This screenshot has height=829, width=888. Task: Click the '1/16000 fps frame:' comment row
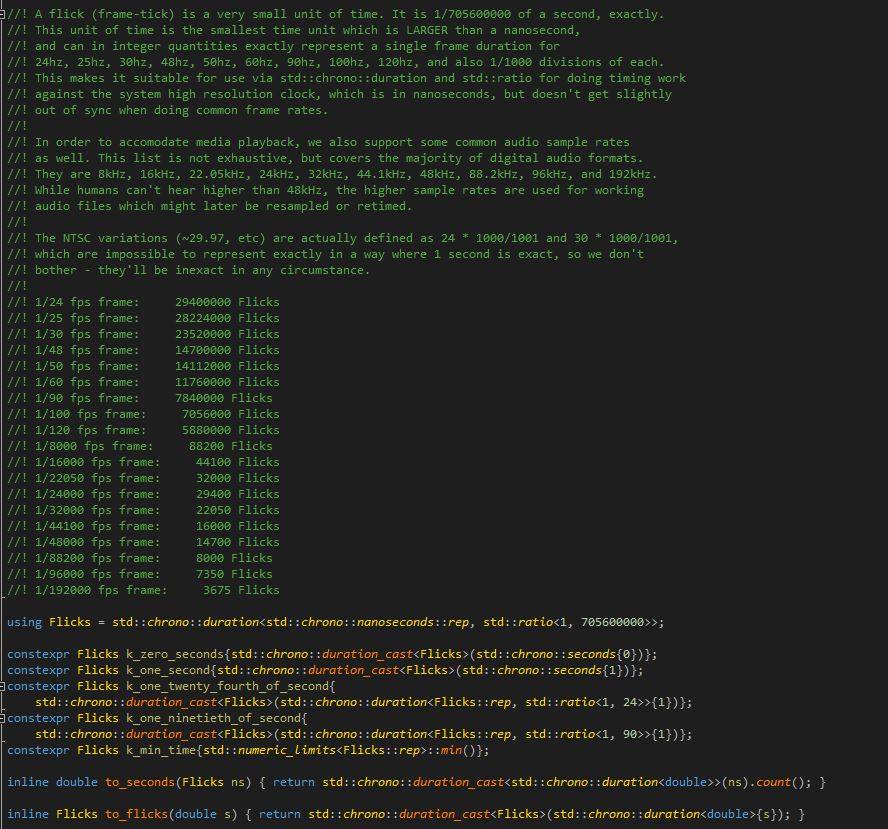coord(143,462)
